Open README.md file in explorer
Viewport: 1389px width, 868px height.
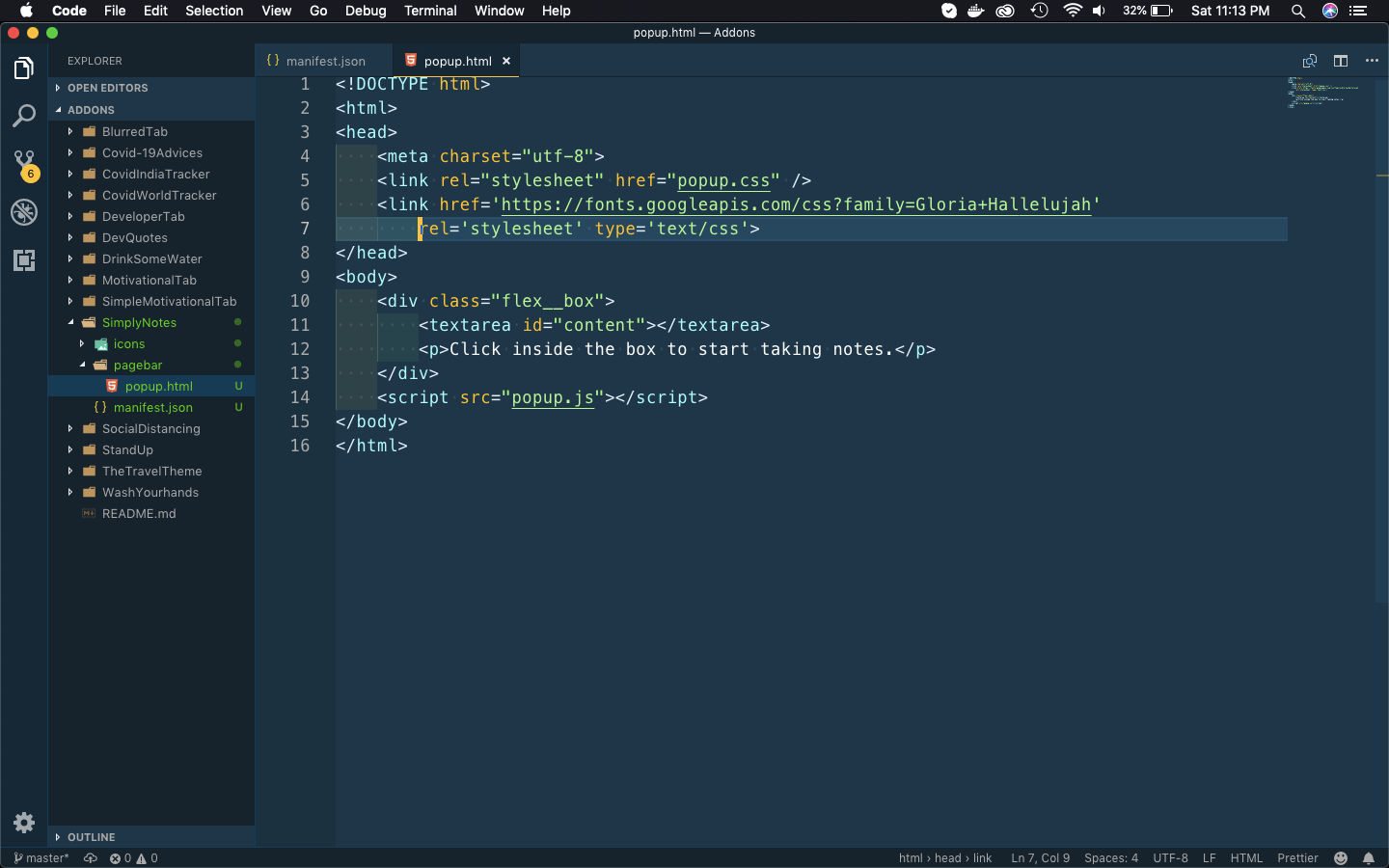pos(151,513)
